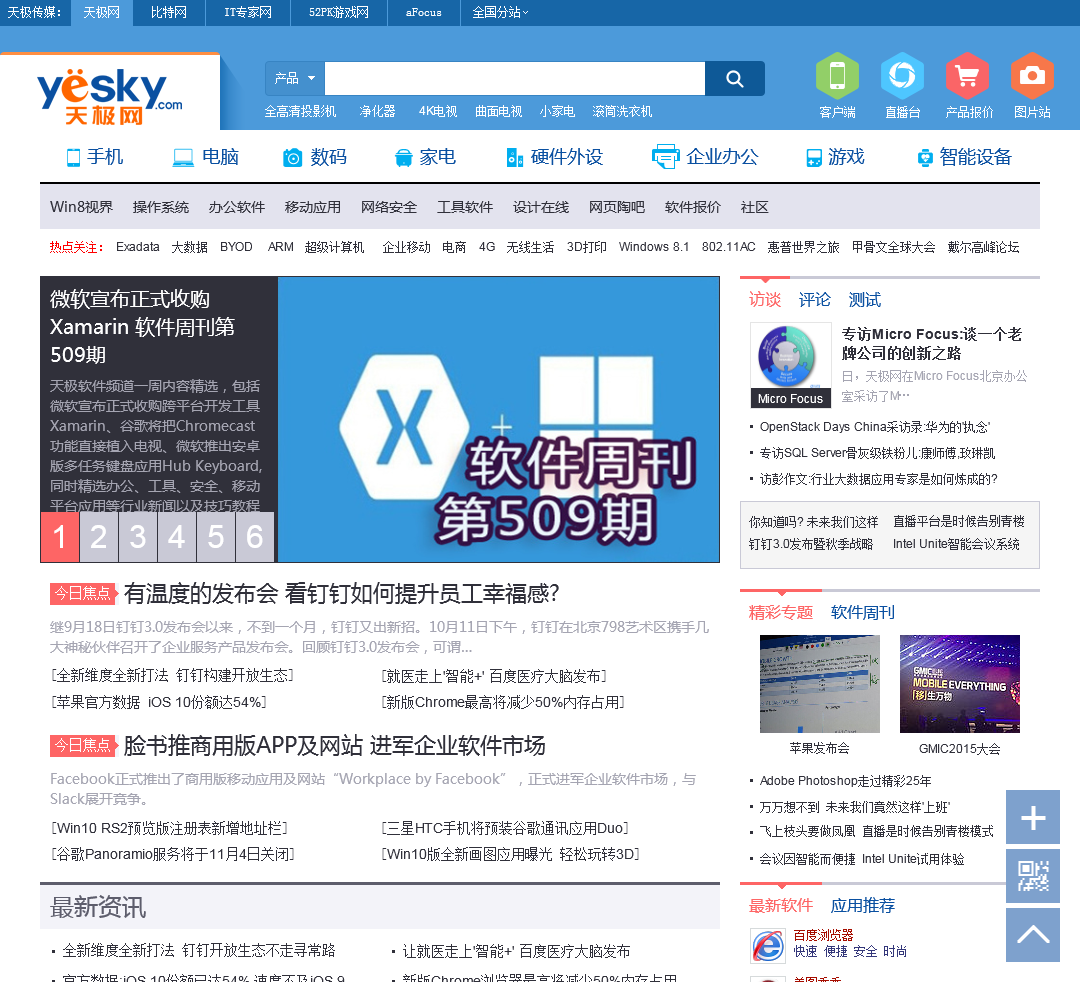Image resolution: width=1080 pixels, height=982 pixels.
Task: Select the 最新软件 tab
Action: point(780,905)
